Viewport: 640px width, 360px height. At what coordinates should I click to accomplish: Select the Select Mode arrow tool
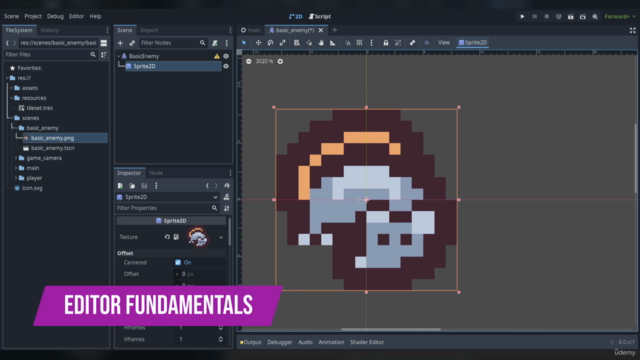point(244,42)
